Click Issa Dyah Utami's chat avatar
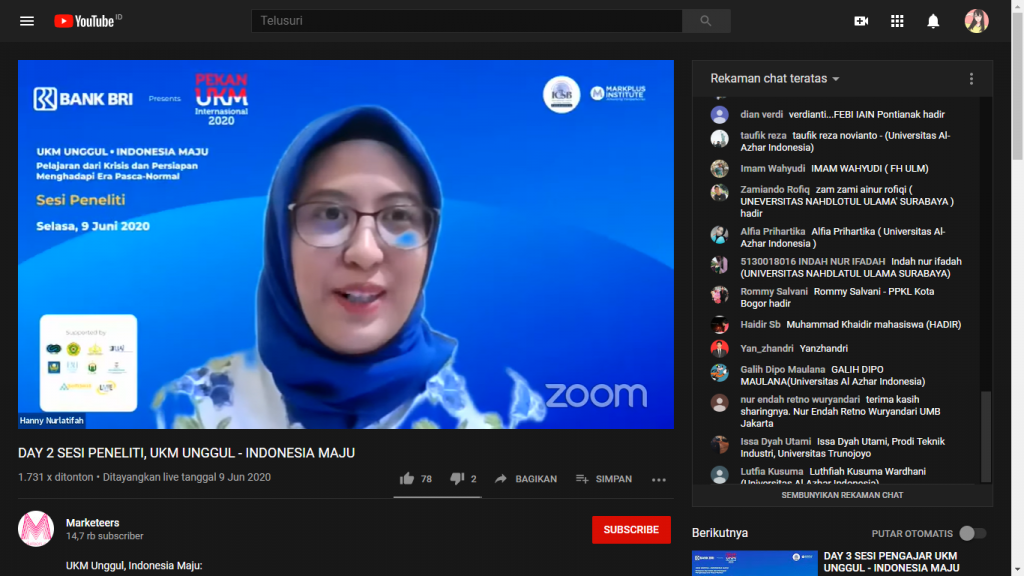 coord(719,444)
